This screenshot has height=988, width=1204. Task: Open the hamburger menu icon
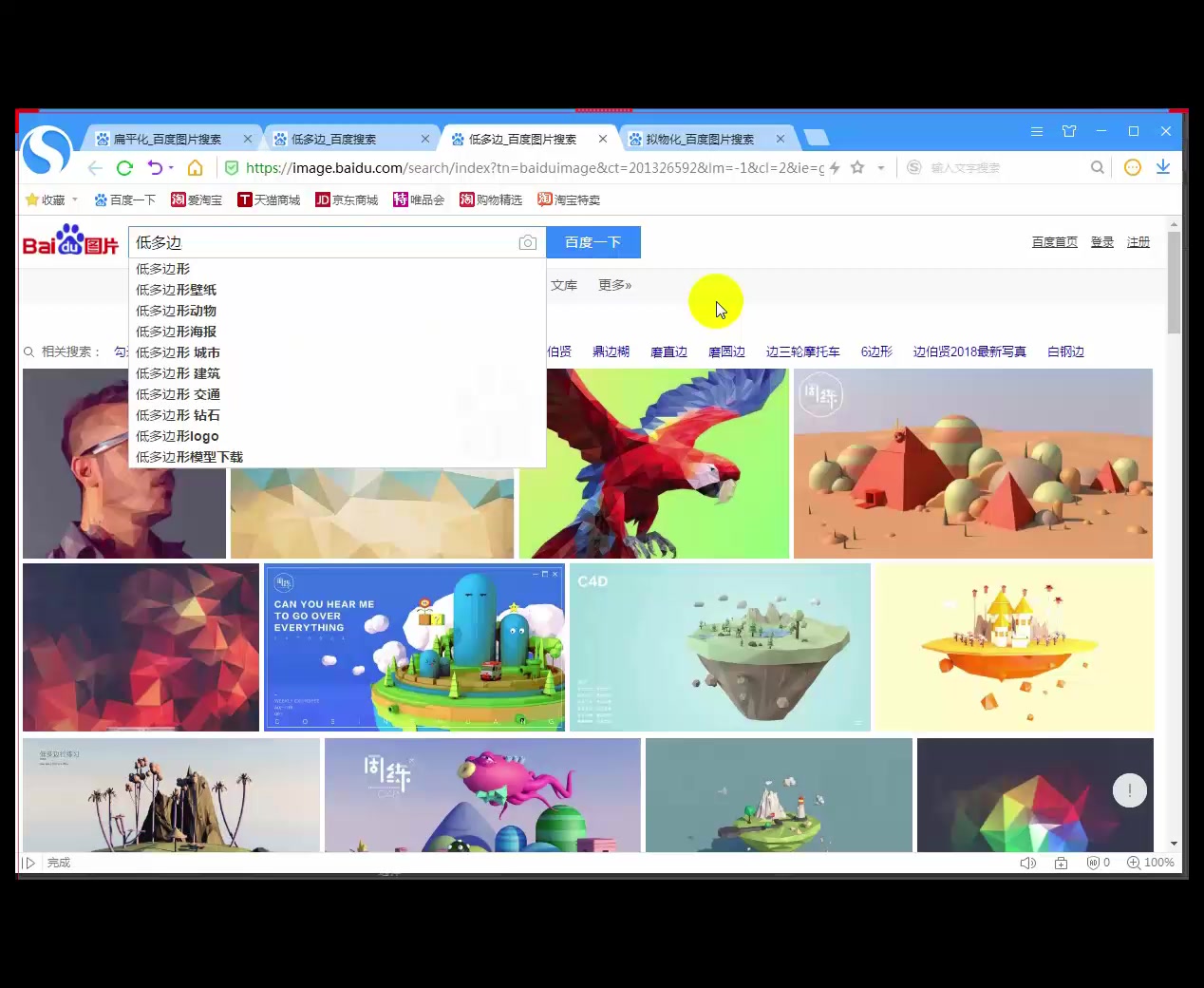tap(1036, 131)
